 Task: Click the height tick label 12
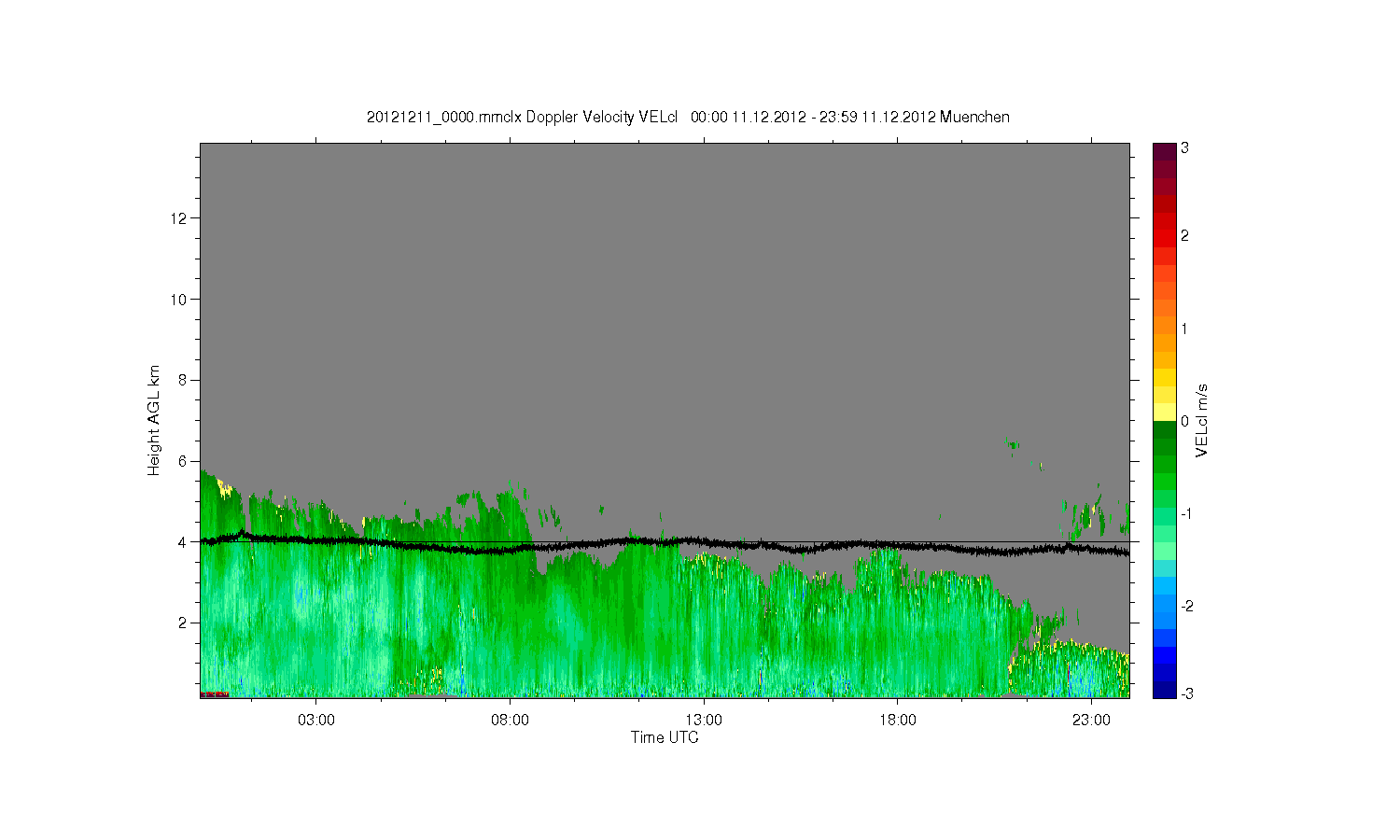[180, 218]
